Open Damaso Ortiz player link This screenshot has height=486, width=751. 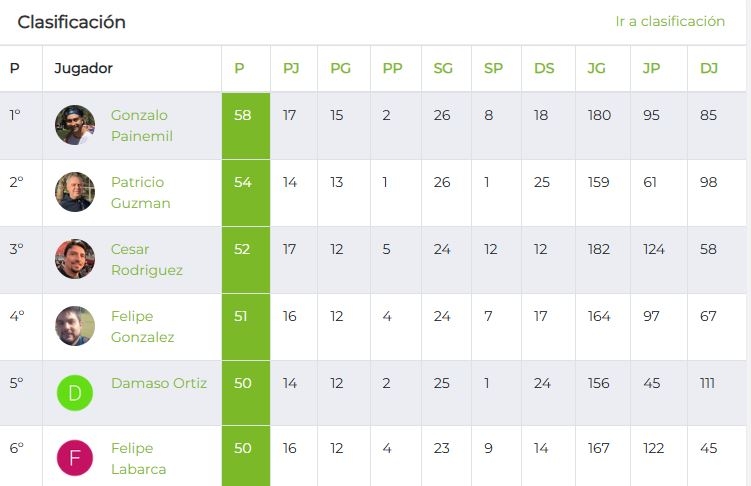159,383
